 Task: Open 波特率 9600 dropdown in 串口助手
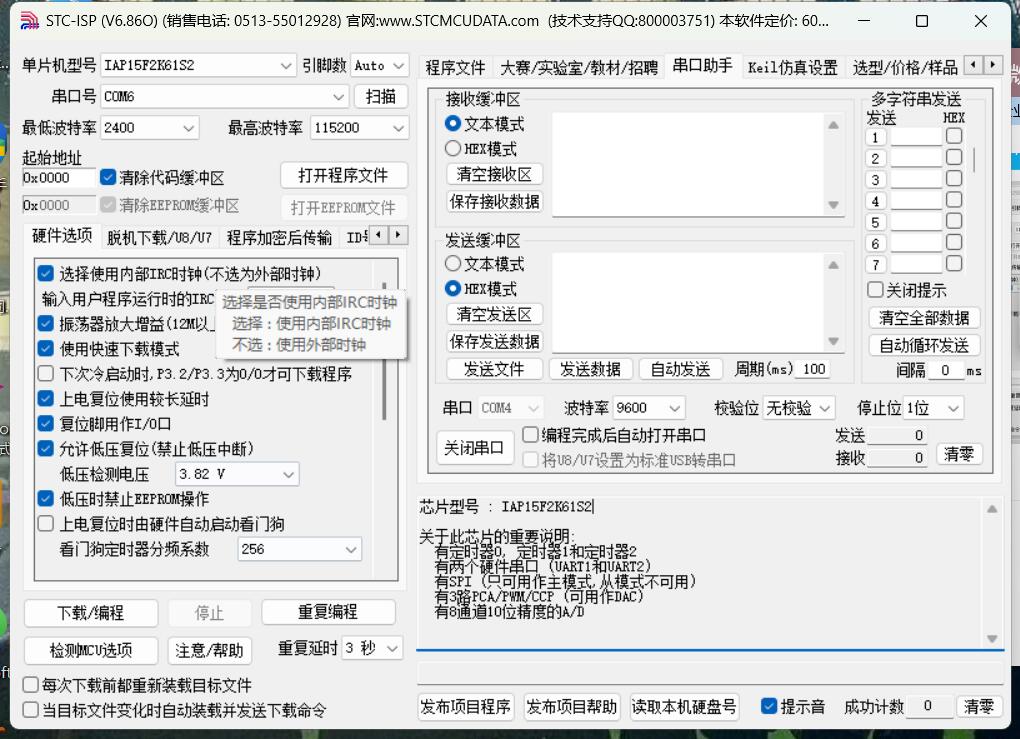649,408
